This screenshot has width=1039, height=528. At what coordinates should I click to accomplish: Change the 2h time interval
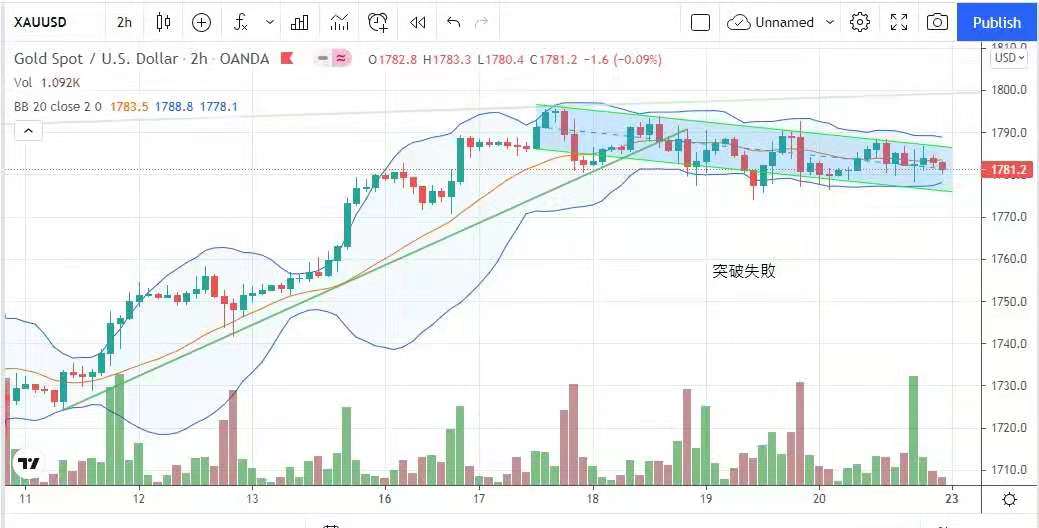pos(124,22)
